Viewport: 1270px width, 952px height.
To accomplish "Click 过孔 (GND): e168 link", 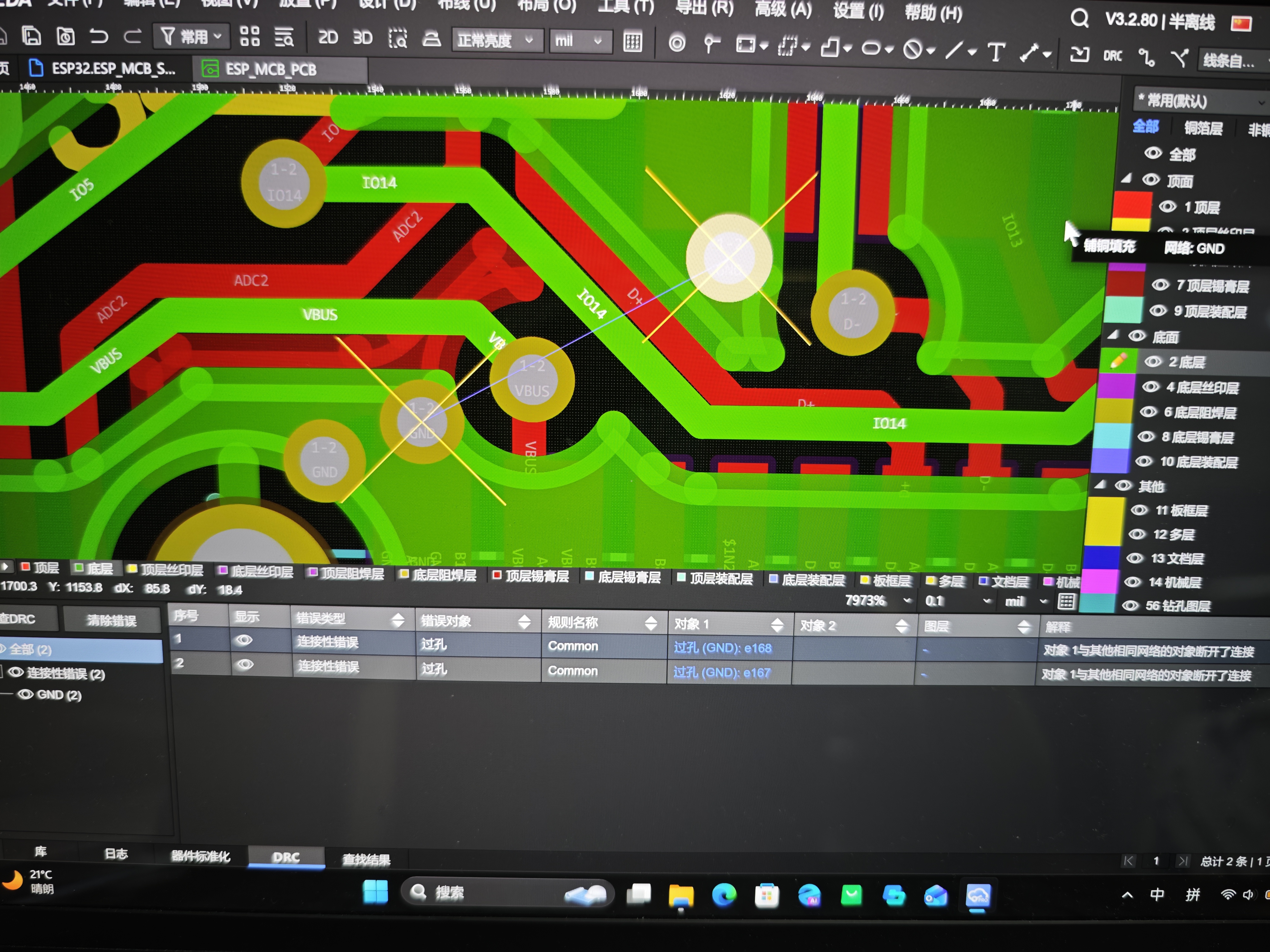I will 722,648.
